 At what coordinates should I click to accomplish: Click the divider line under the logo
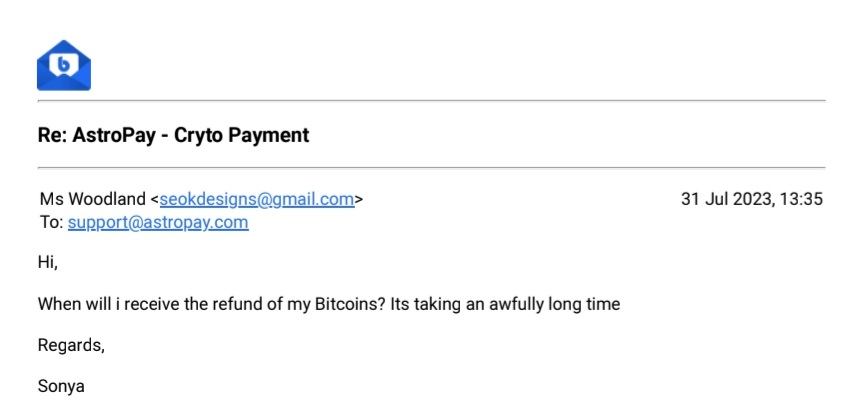tap(431, 101)
